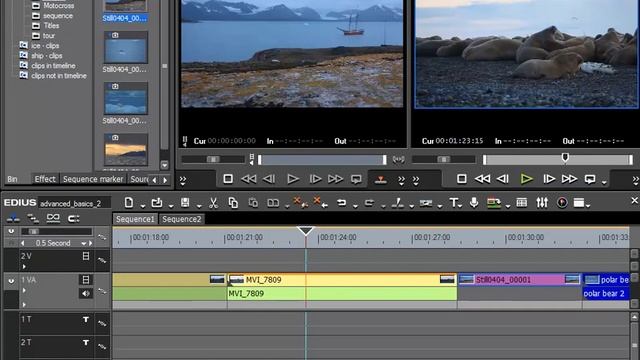Select the 'clips not in timeline' folder
Image resolution: width=640 pixels, height=360 pixels.
coord(59,76)
